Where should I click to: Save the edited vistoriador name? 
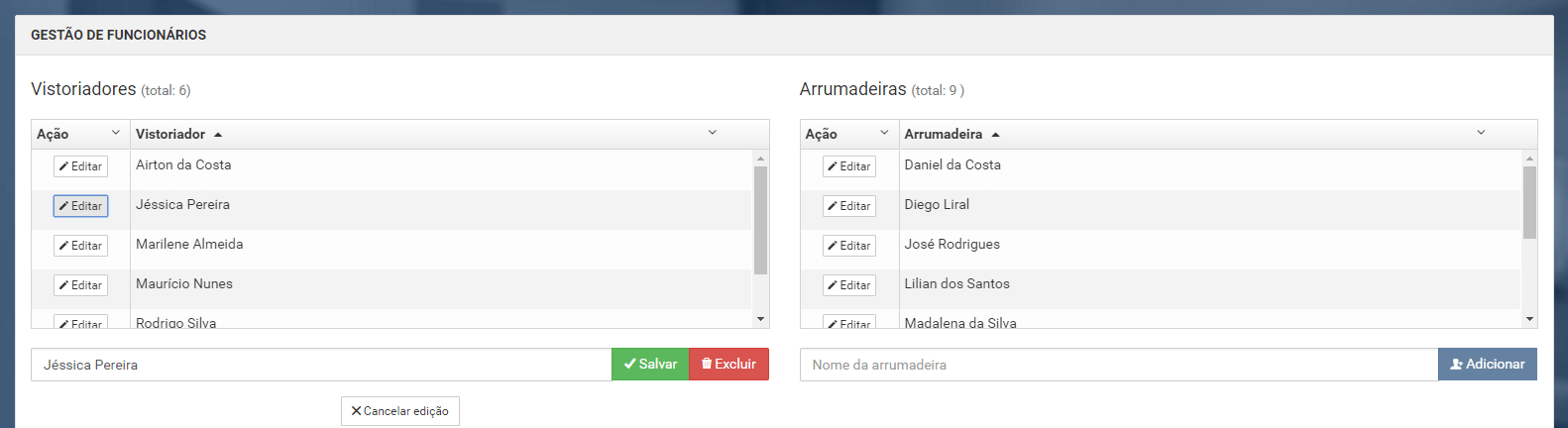pos(650,365)
